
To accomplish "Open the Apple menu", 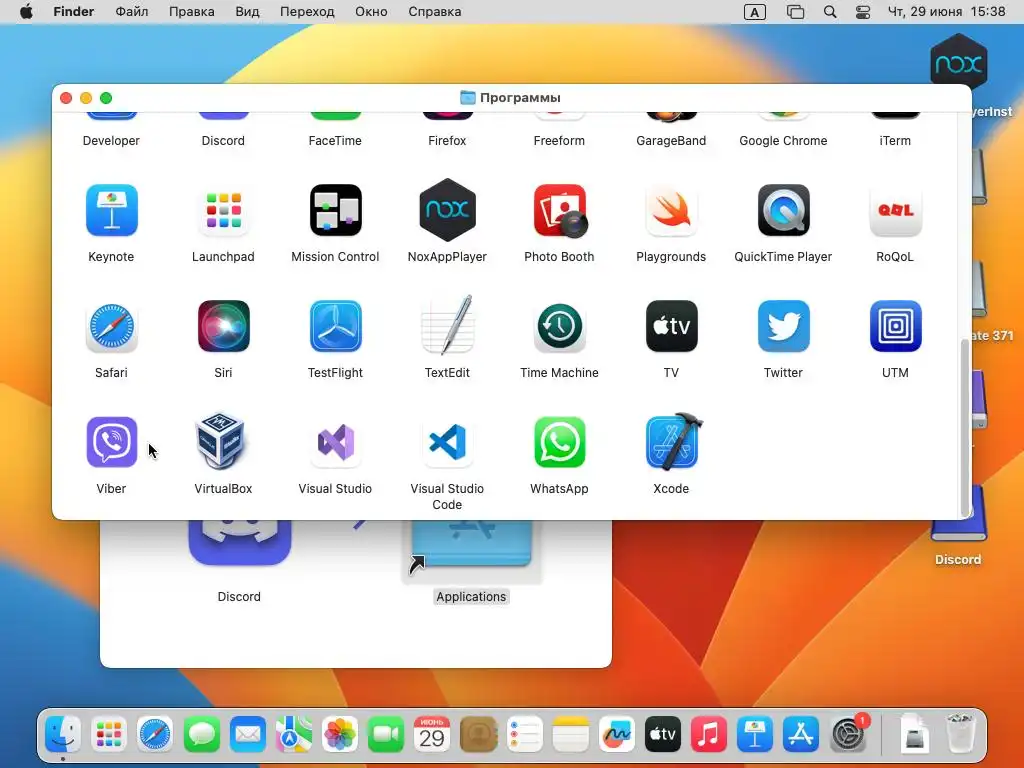I will click(27, 12).
